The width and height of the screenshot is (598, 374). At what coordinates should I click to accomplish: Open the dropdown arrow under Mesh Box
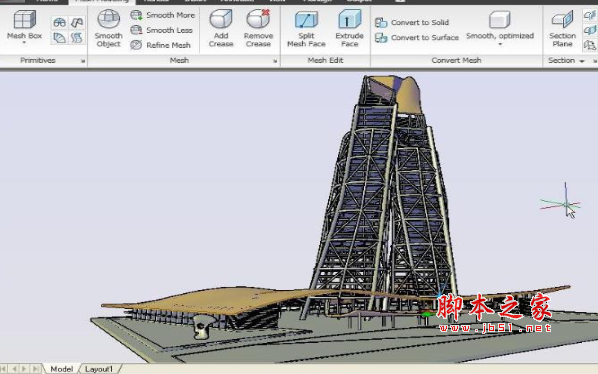click(24, 42)
